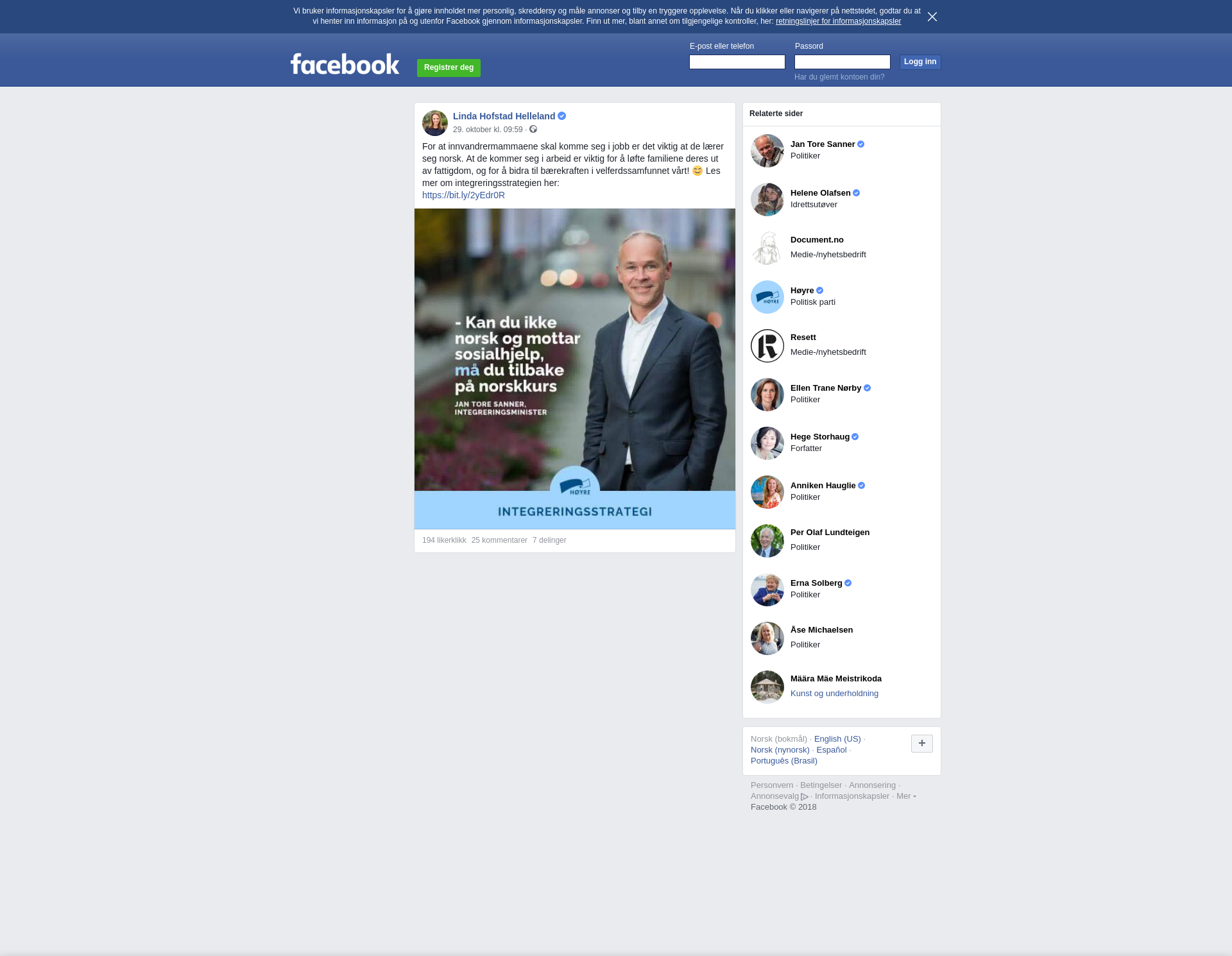
Task: Open Document.no sketch logo
Action: coord(767,248)
